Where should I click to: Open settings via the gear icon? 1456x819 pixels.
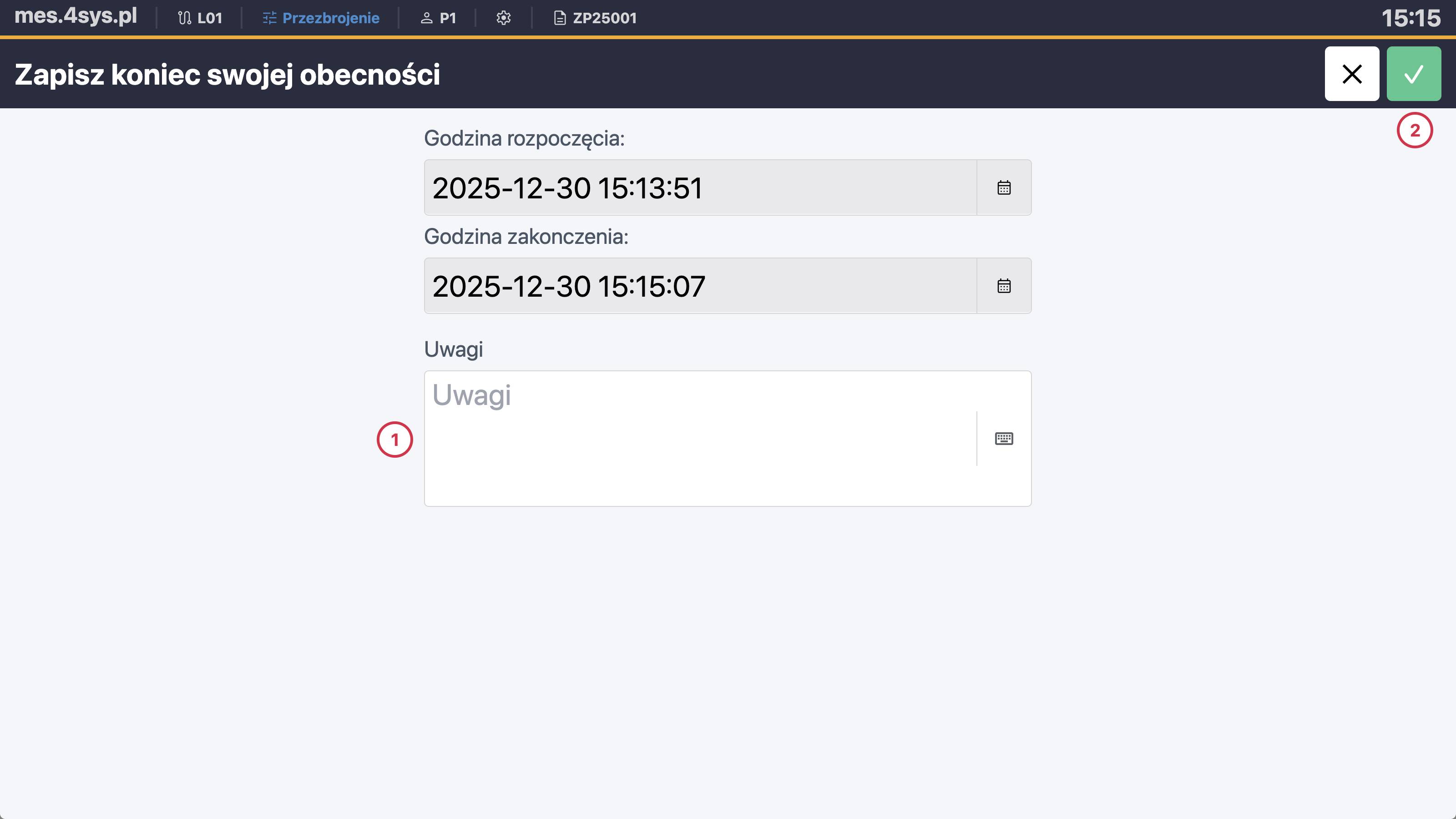pyautogui.click(x=503, y=18)
